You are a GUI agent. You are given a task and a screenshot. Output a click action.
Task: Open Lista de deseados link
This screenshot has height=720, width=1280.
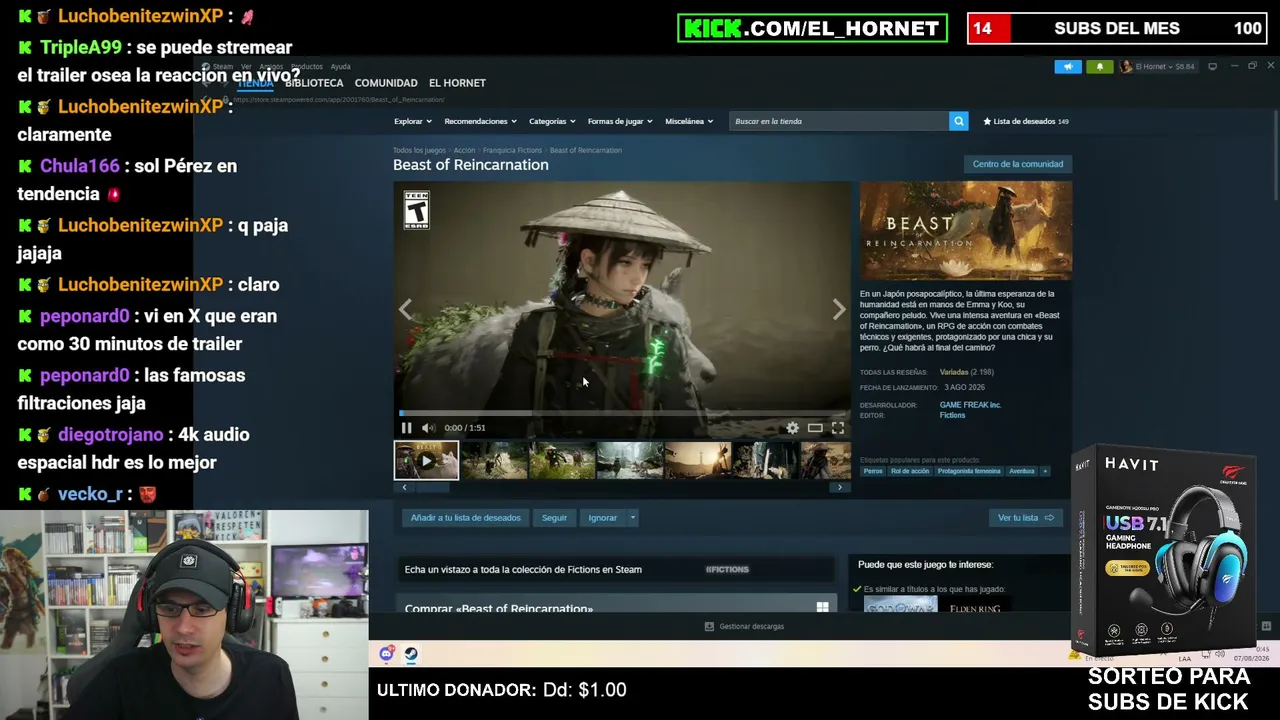[x=1026, y=121]
